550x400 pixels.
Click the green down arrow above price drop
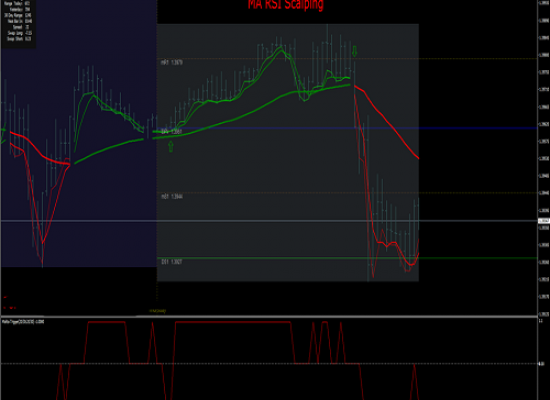pyautogui.click(x=355, y=52)
